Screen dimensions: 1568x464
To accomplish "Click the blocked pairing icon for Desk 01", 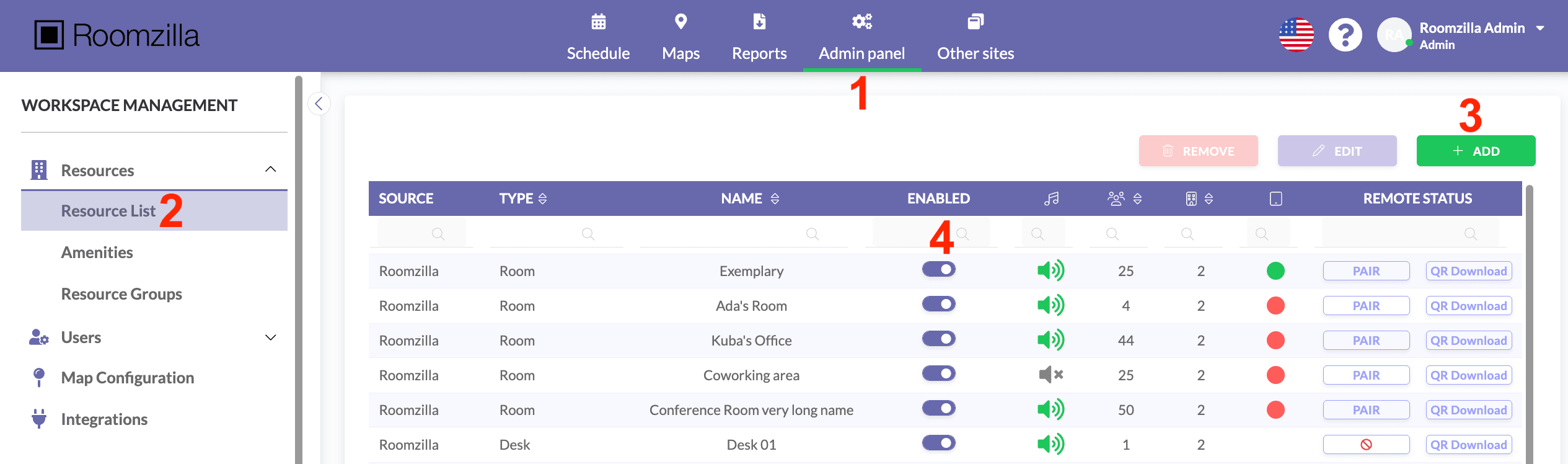I will [x=1366, y=444].
